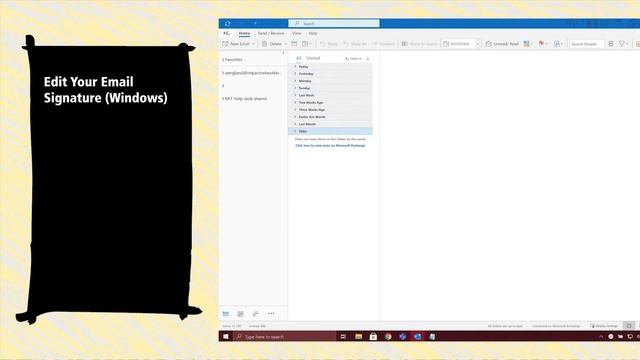Open People view in navigation bar
Viewport: 640px width, 360px height.
tap(256, 313)
